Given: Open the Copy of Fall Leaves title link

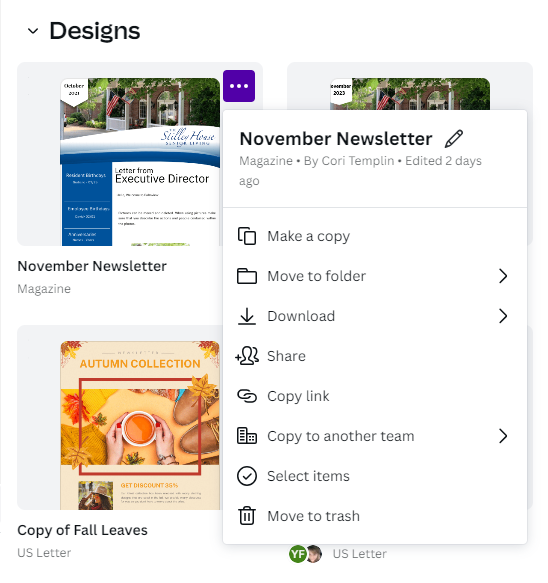Looking at the screenshot, I should (82, 530).
